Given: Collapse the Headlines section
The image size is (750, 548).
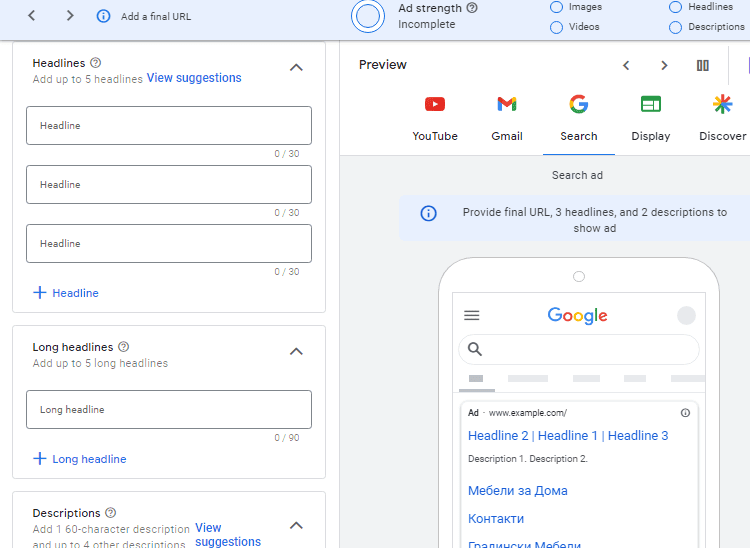Looking at the screenshot, I should click(x=296, y=68).
